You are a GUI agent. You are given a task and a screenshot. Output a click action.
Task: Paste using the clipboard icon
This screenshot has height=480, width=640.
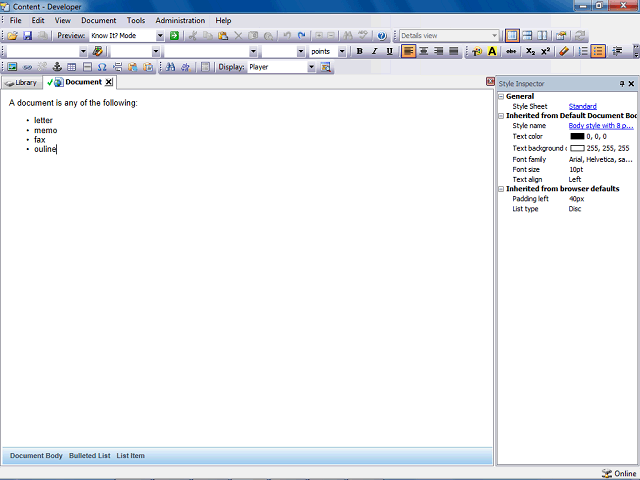click(223, 36)
